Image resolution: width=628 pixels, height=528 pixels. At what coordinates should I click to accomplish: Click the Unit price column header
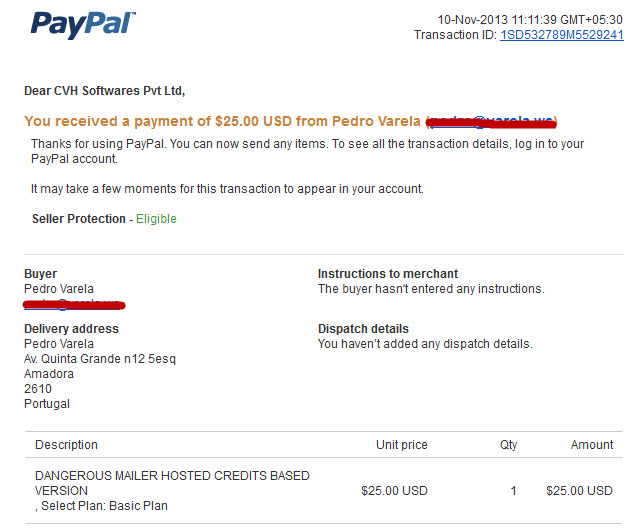(402, 445)
